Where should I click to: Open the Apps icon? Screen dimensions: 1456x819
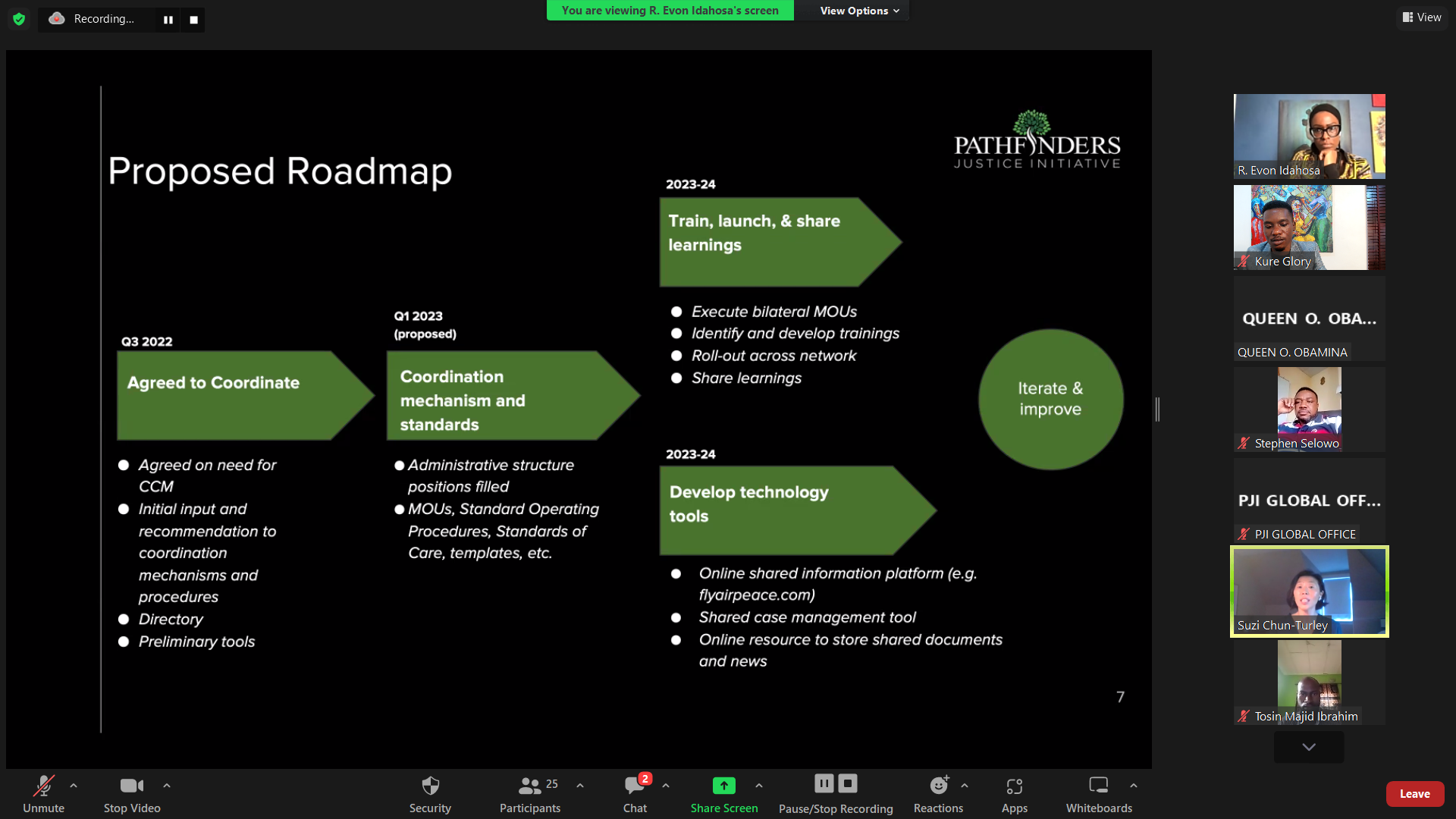[1014, 786]
